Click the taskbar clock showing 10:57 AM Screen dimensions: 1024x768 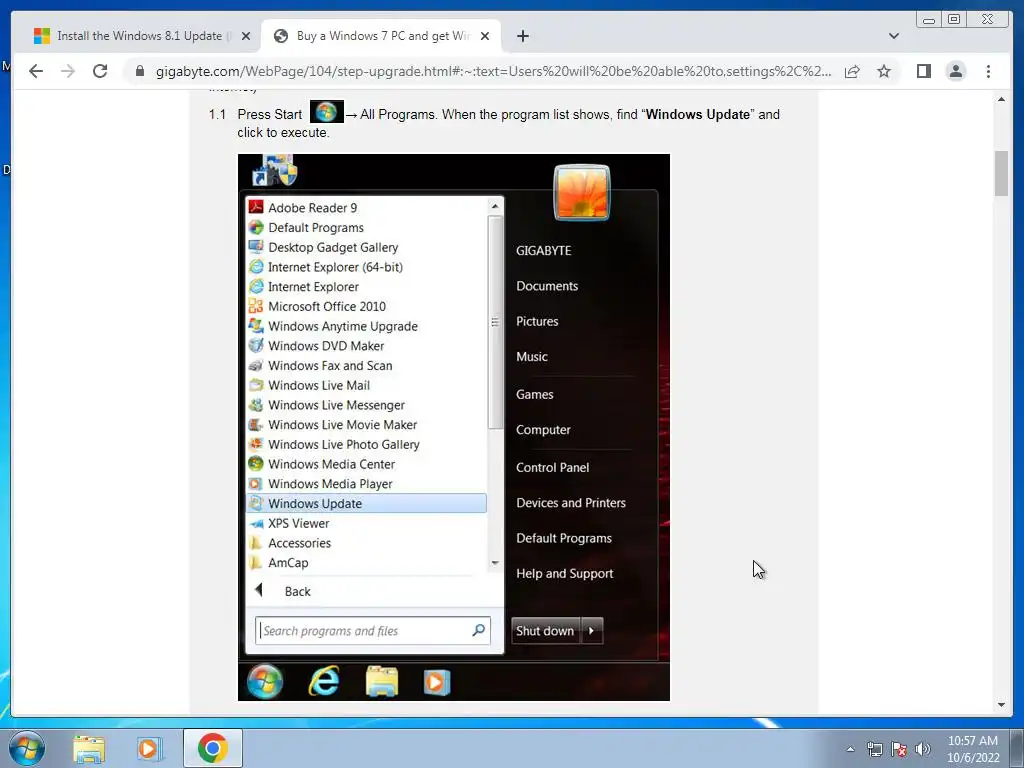click(973, 749)
